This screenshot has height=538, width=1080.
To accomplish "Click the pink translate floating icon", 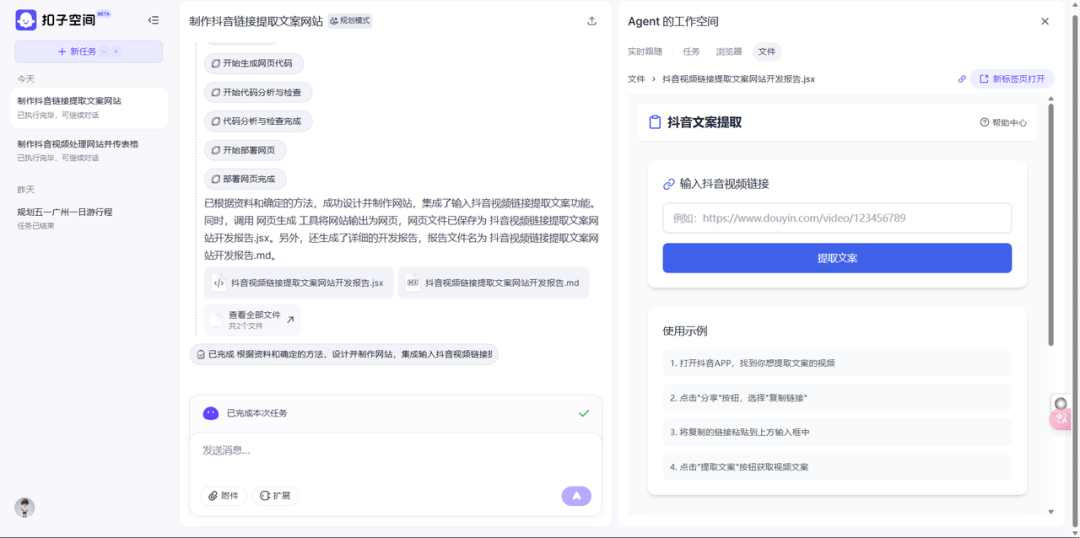I will pos(1063,419).
